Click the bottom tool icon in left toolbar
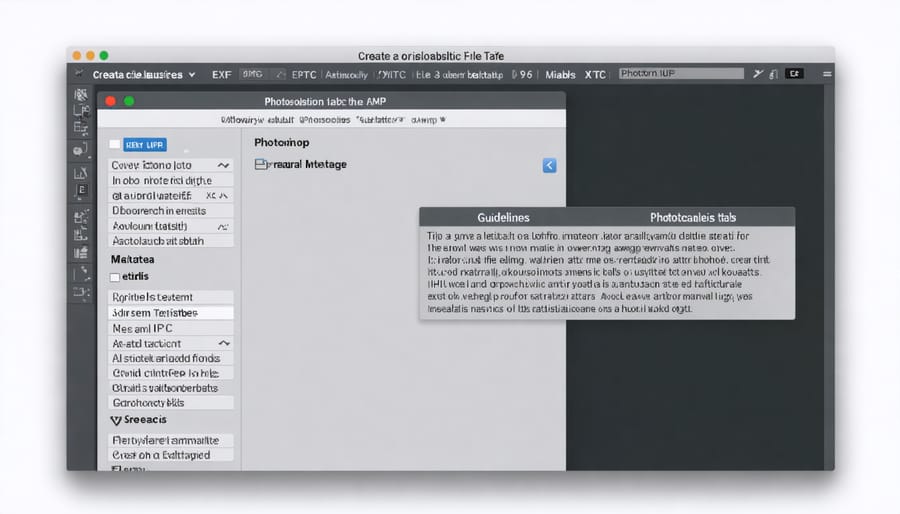The image size is (900, 514). [81, 293]
